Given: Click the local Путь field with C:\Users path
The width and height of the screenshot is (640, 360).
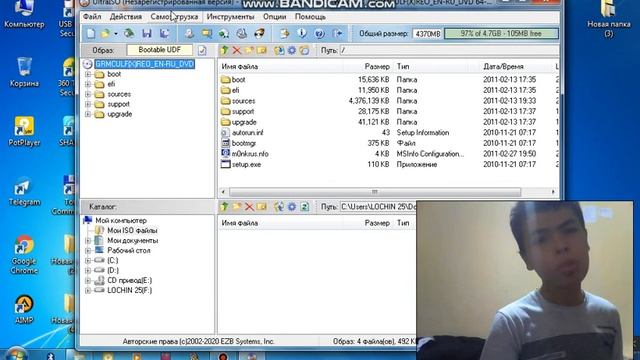Looking at the screenshot, I should point(378,207).
